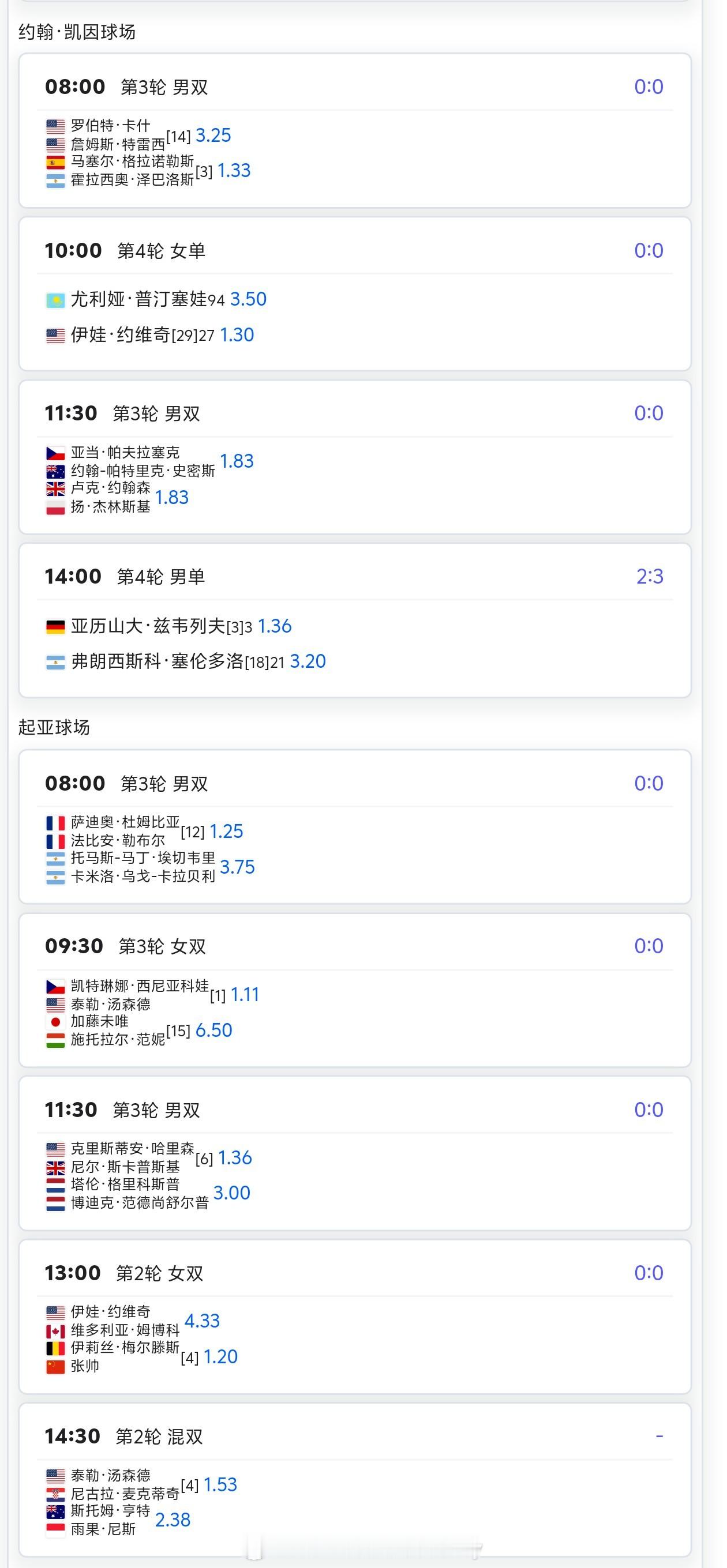Click the German flag next to 亚历山大·兹韦列夫
This screenshot has height=1568, width=727.
(x=55, y=627)
